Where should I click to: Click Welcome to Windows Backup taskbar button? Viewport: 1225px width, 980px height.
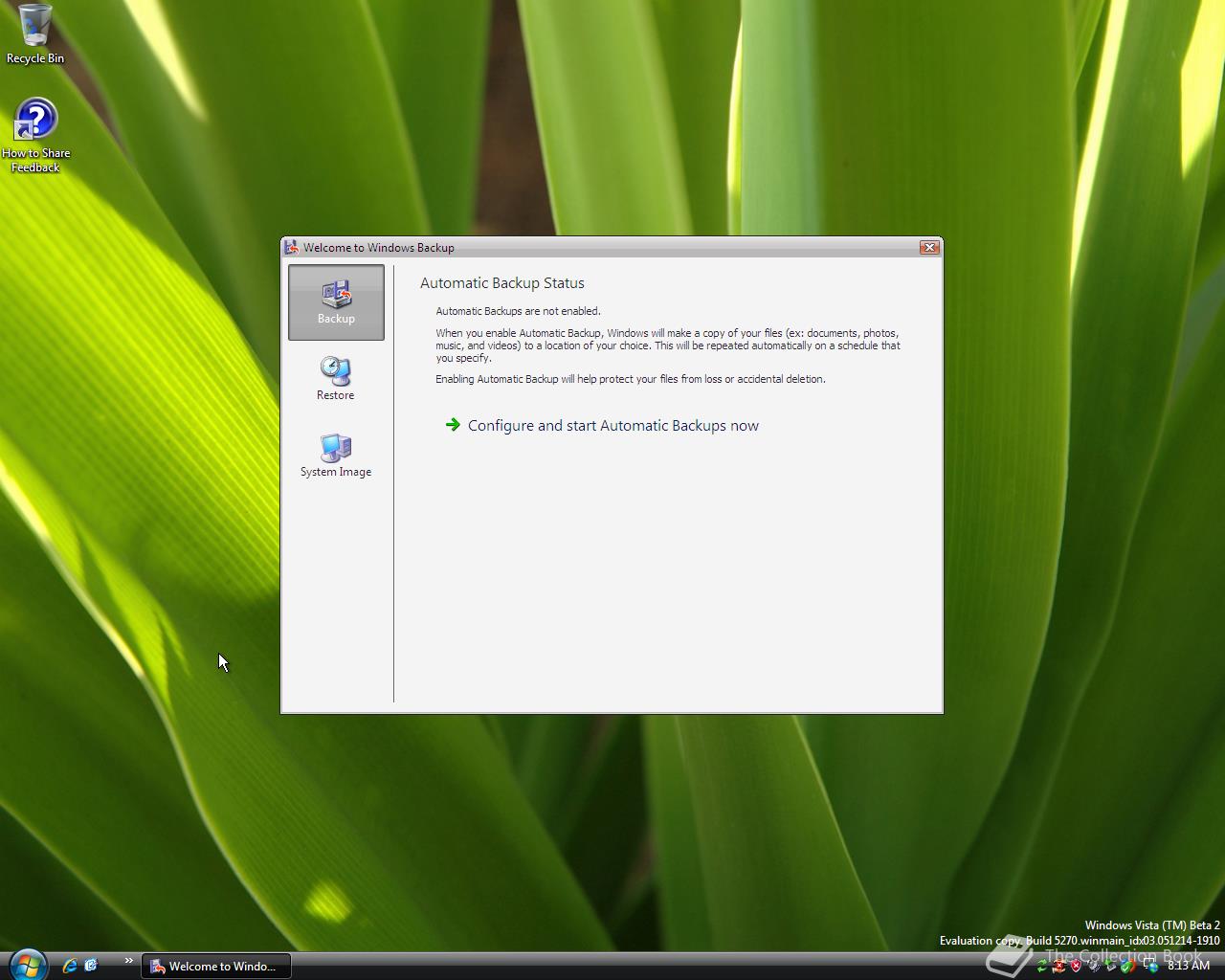pyautogui.click(x=216, y=967)
